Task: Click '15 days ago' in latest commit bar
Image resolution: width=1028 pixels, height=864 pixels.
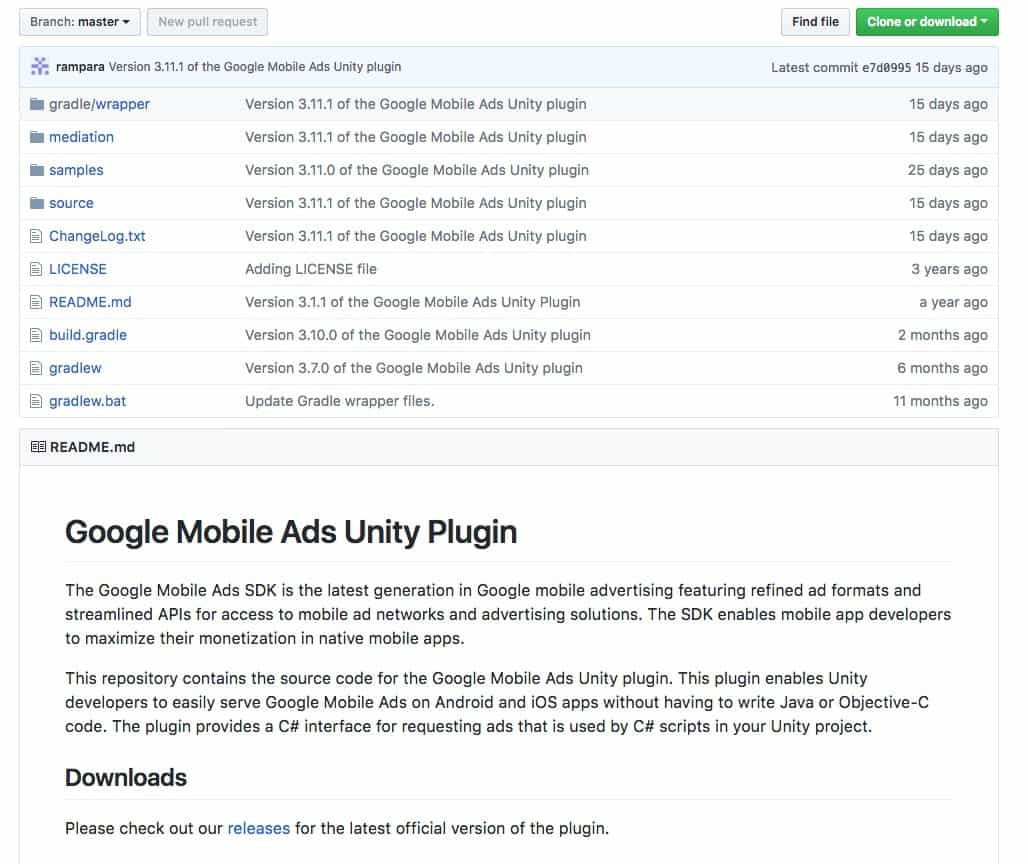Action: [x=951, y=68]
